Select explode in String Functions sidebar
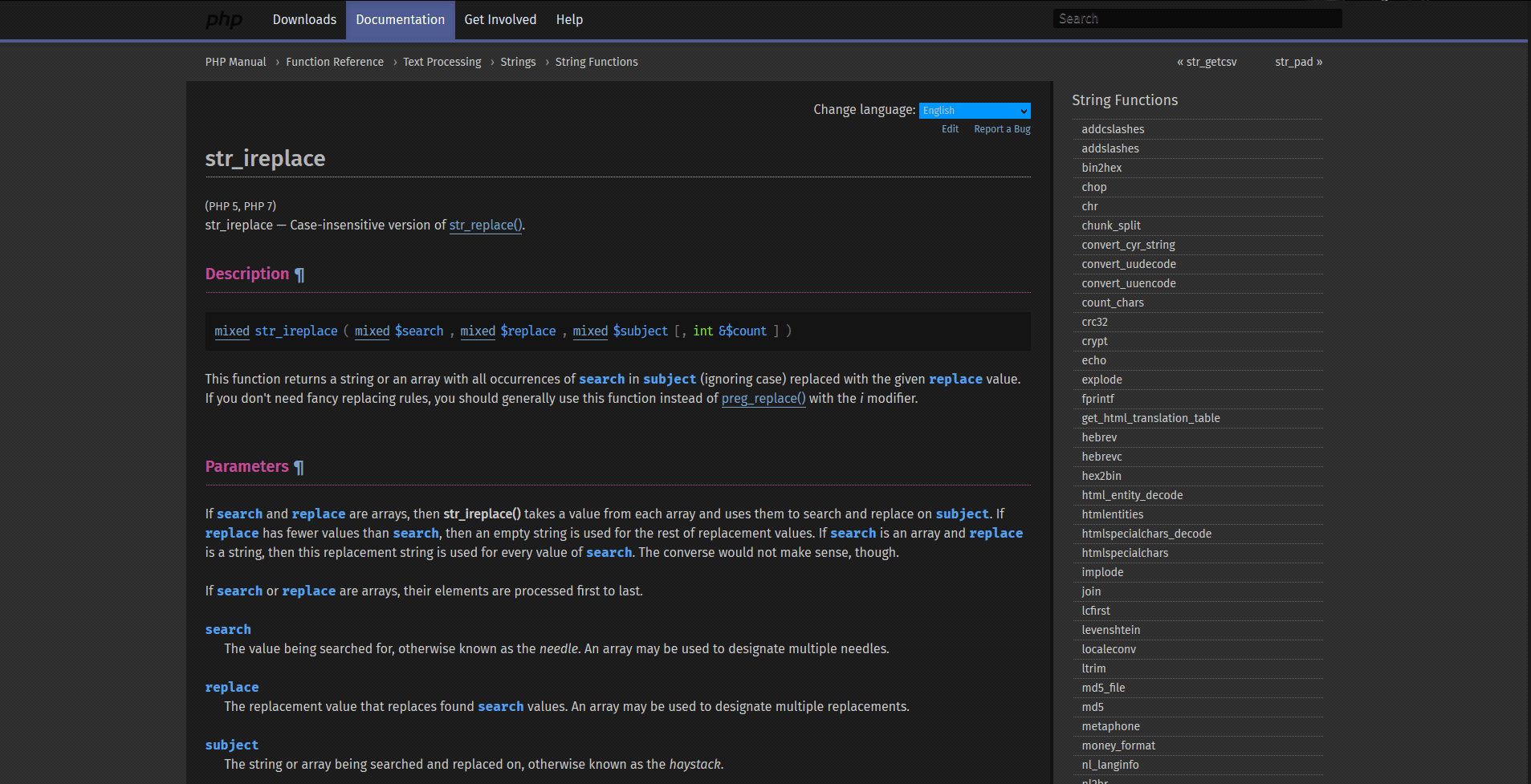The width and height of the screenshot is (1531, 784). (1101, 380)
